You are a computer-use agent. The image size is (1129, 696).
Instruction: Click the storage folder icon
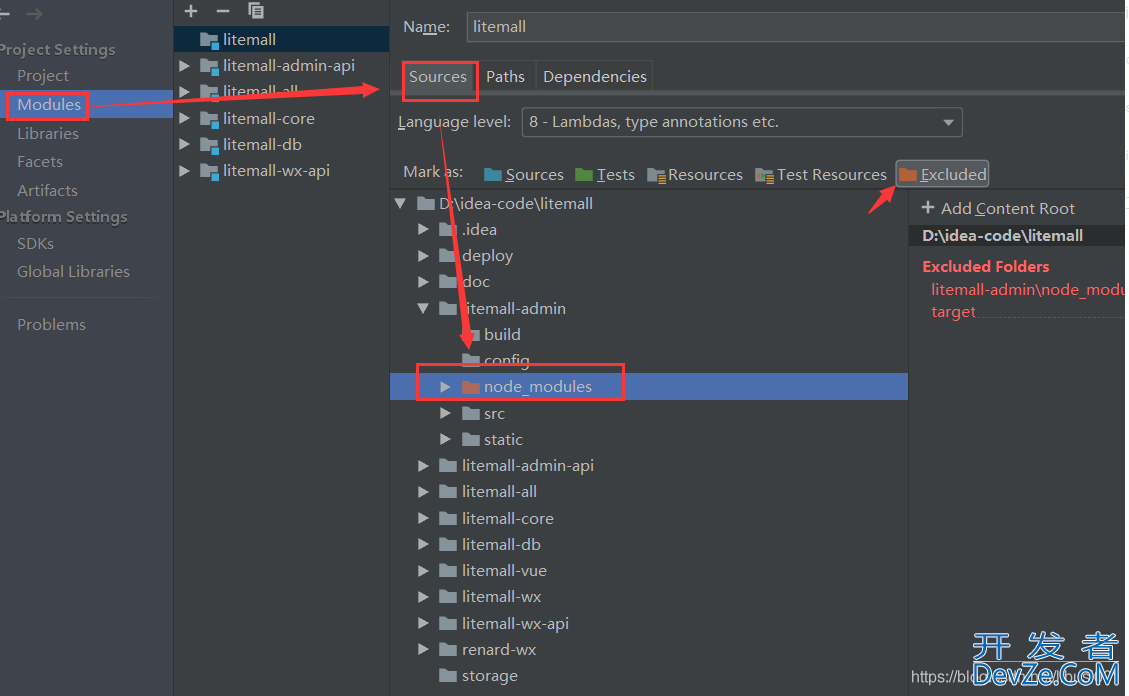pos(448,676)
